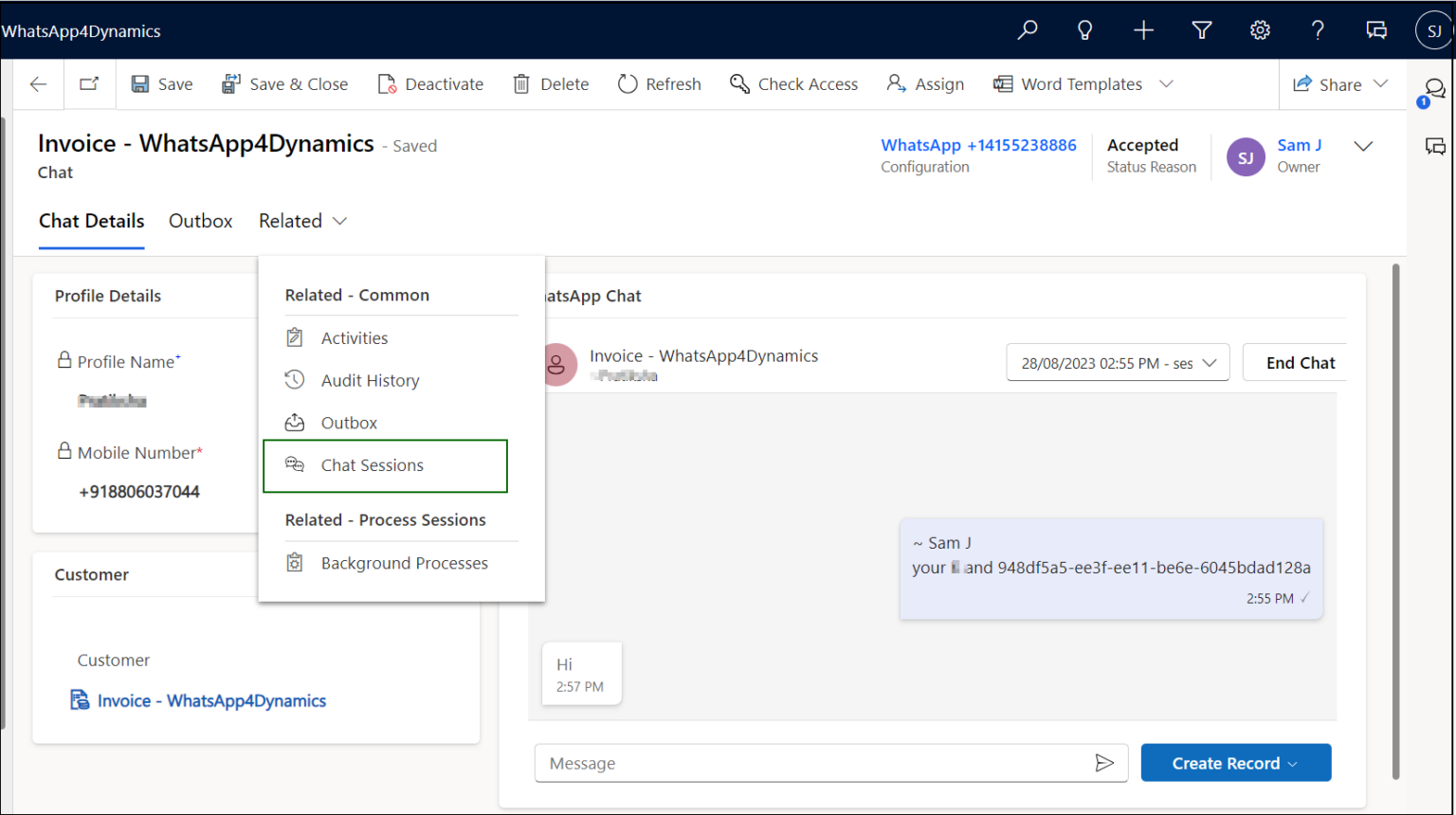Click Save & Close in toolbar
Screen dimensions: 1456x815
(284, 84)
